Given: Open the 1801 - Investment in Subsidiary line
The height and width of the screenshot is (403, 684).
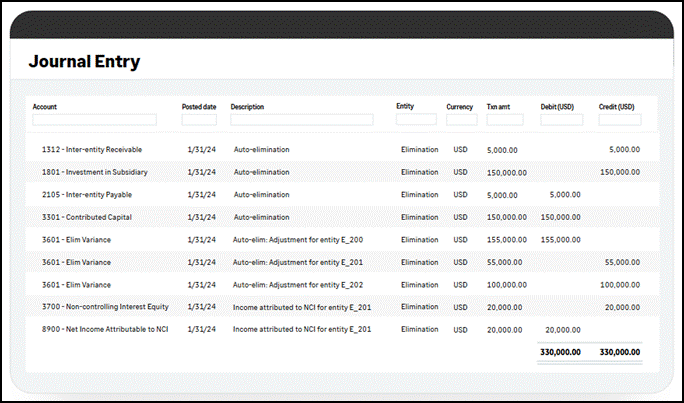Looking at the screenshot, I should pos(342,172).
